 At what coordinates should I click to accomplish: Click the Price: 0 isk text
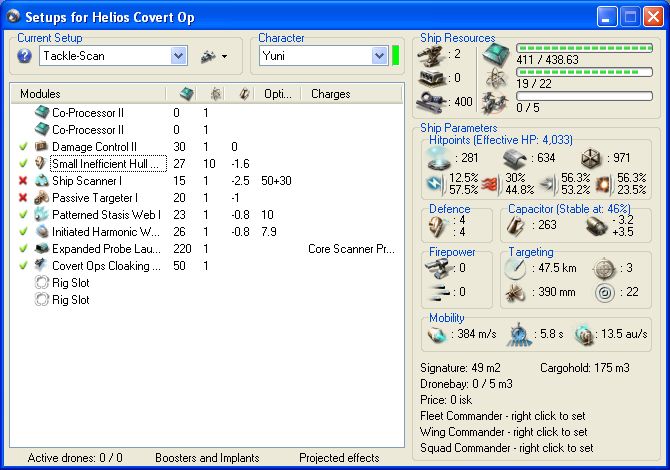(446, 400)
